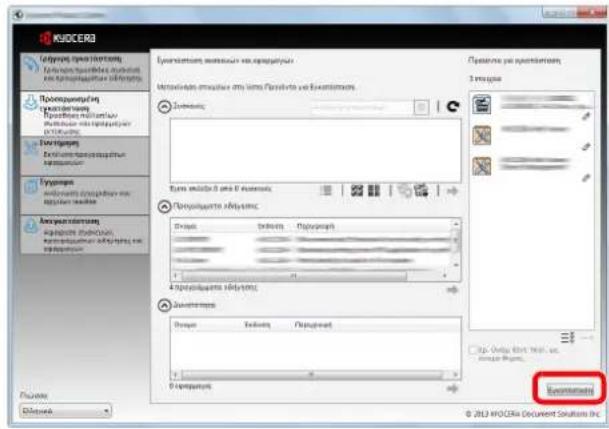Toggle the host name as port name checkbox
This screenshot has height=429, width=609.
(x=473, y=351)
